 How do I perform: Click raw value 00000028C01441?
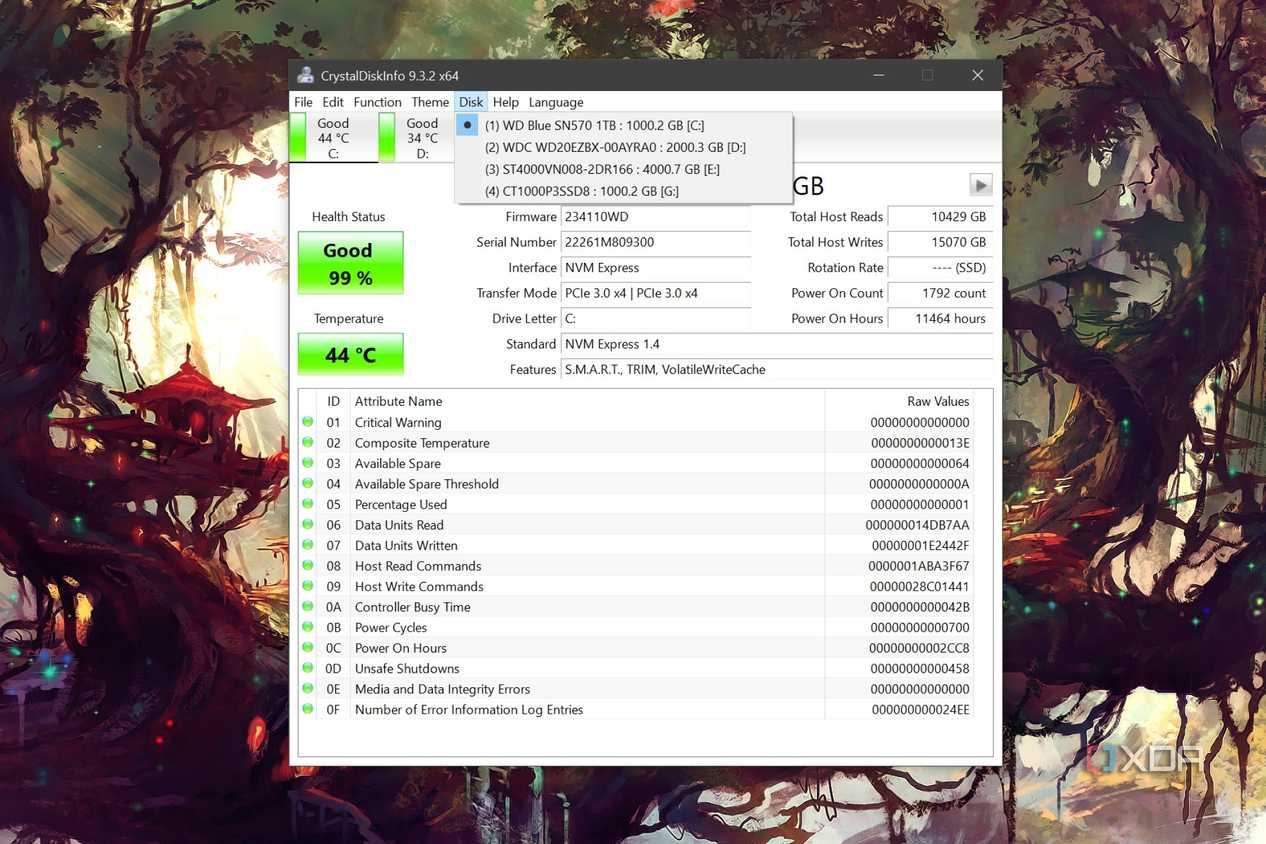[919, 587]
